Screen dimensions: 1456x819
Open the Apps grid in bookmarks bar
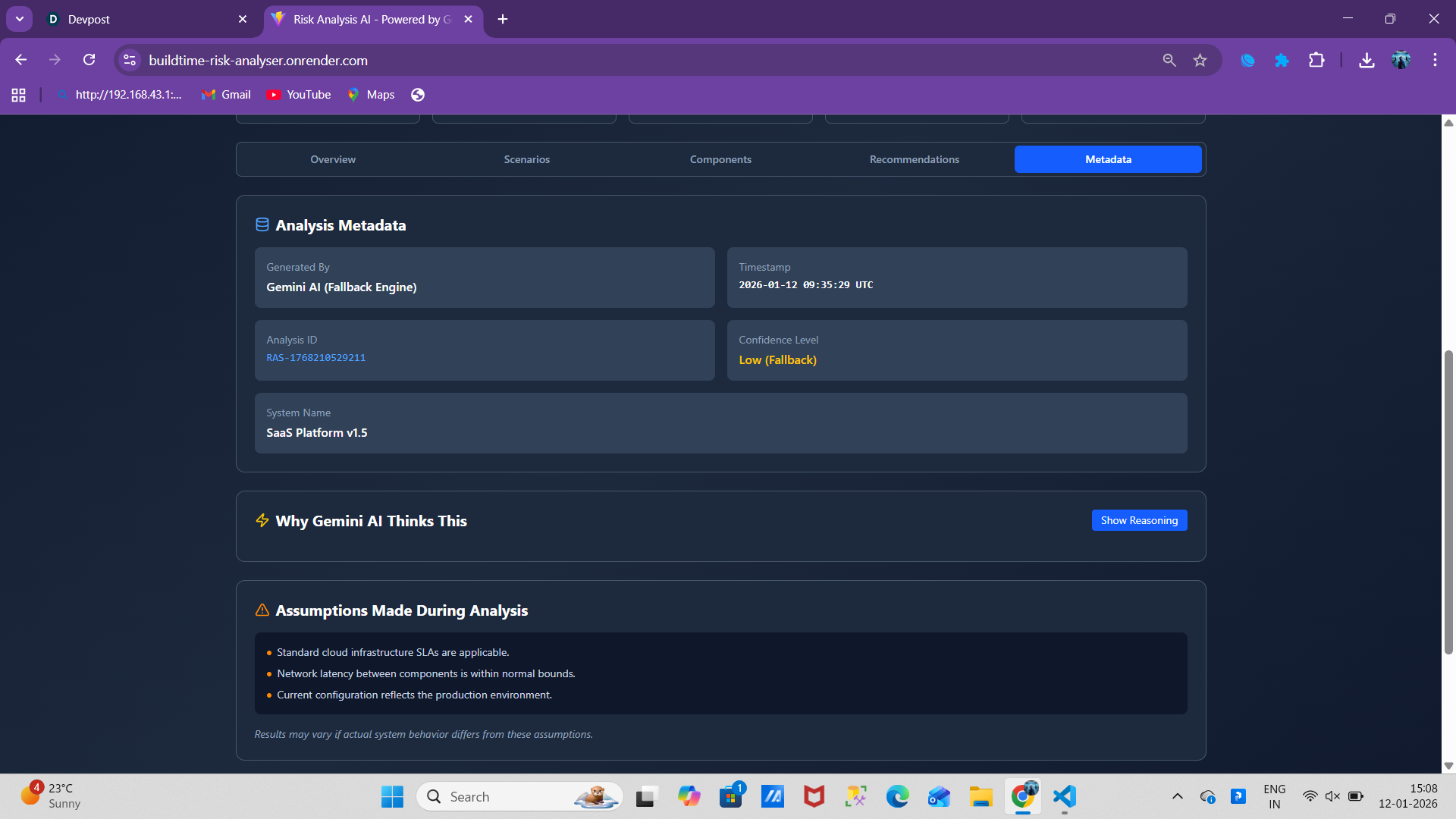click(x=19, y=95)
